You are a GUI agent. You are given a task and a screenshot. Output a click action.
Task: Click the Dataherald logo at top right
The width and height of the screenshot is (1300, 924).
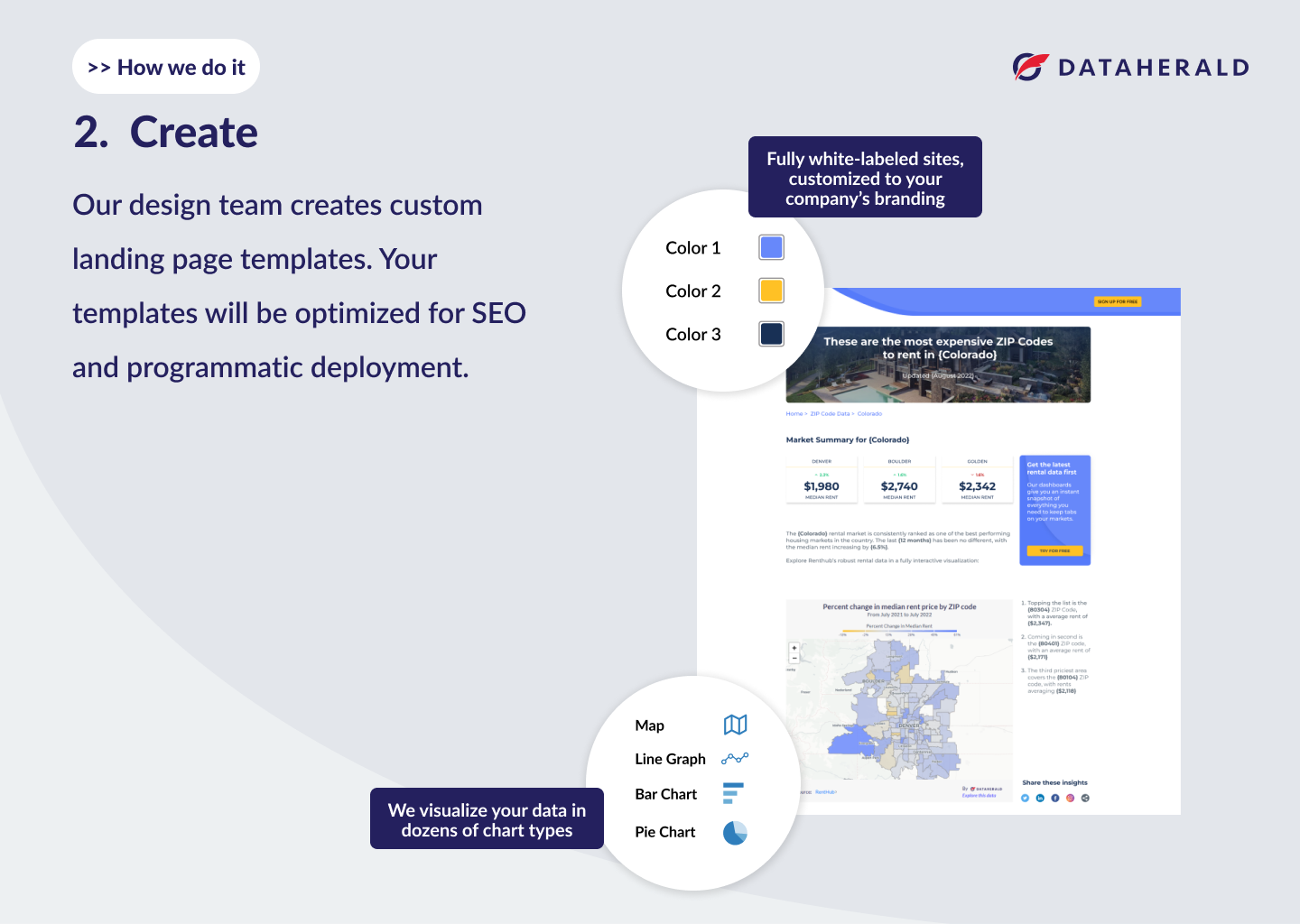[1131, 67]
